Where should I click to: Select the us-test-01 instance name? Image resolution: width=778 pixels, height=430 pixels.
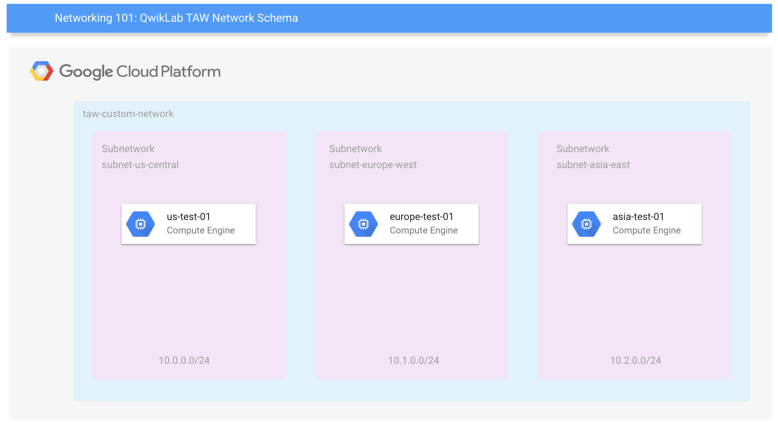click(x=189, y=217)
